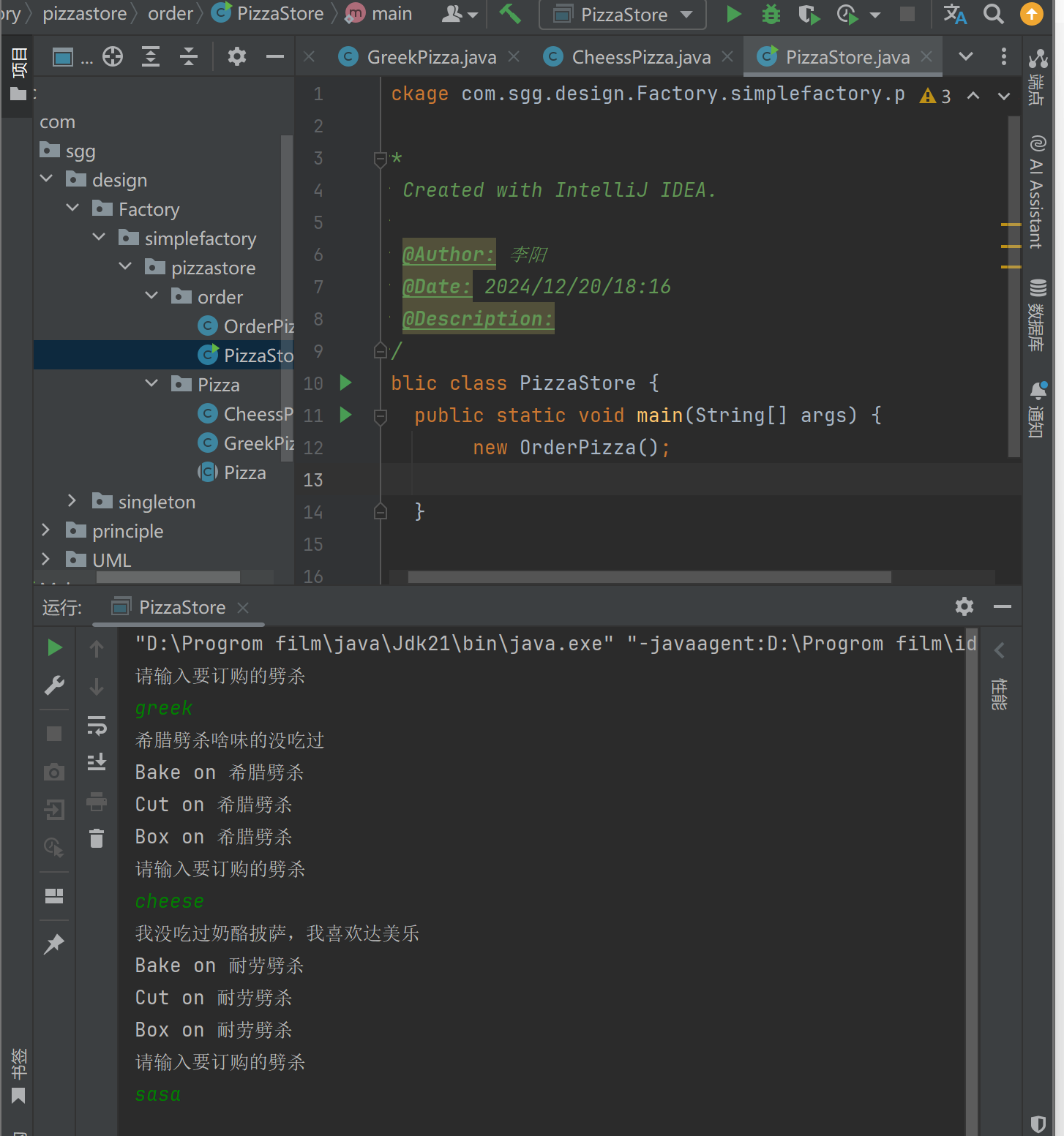The image size is (1064, 1136).
Task: Click the run gutter arrow beside main method
Action: pyautogui.click(x=345, y=415)
